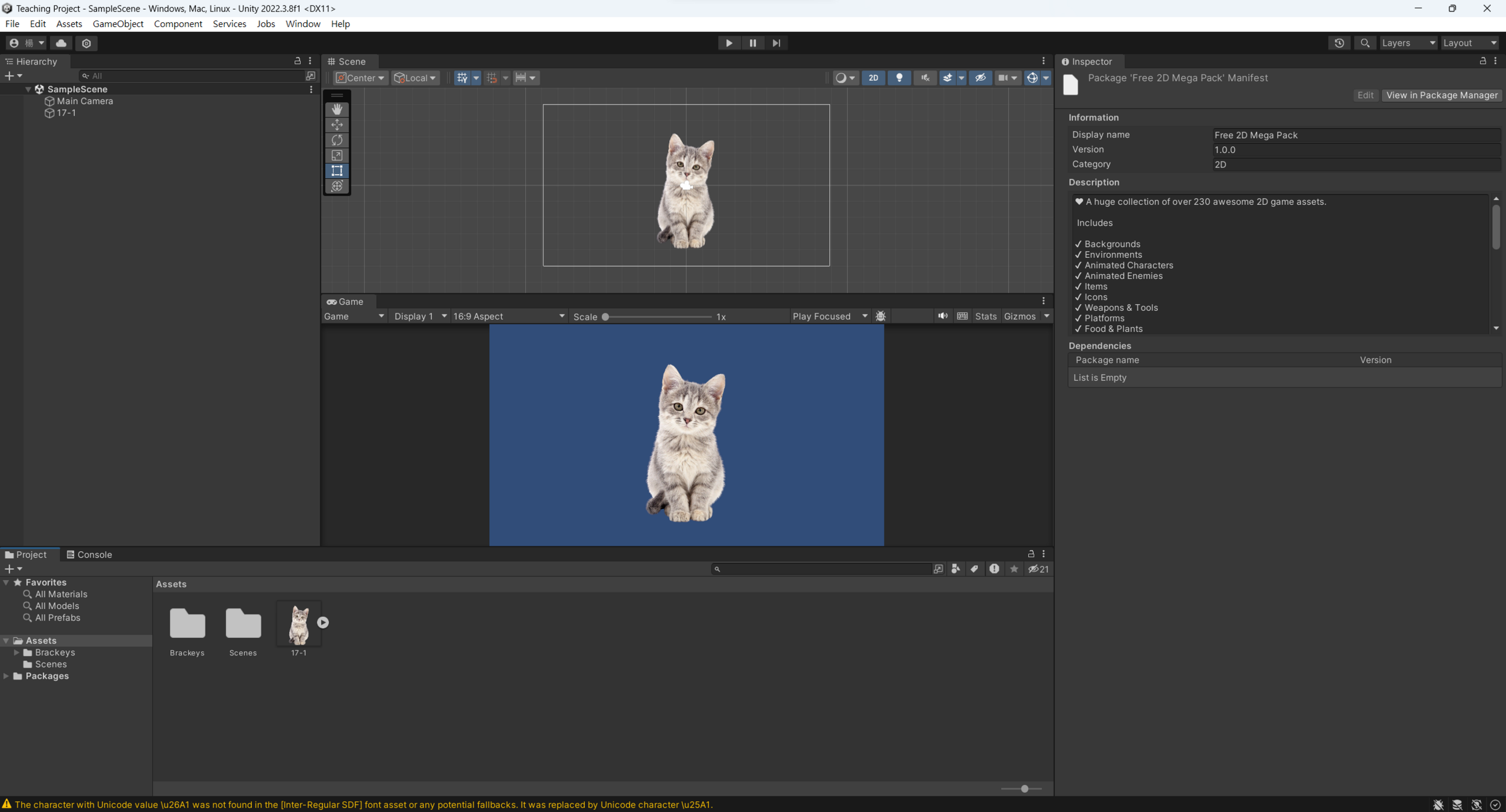
Task: Open the Center pivot dropdown
Action: (x=360, y=78)
